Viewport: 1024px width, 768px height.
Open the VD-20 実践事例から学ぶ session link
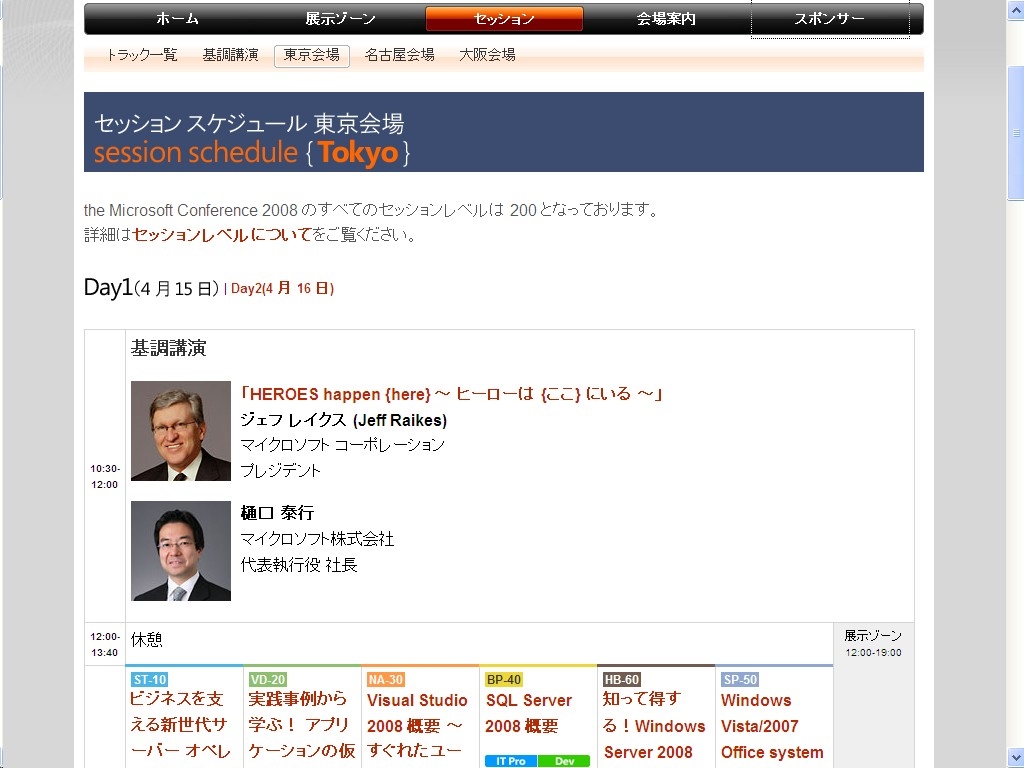coord(302,725)
